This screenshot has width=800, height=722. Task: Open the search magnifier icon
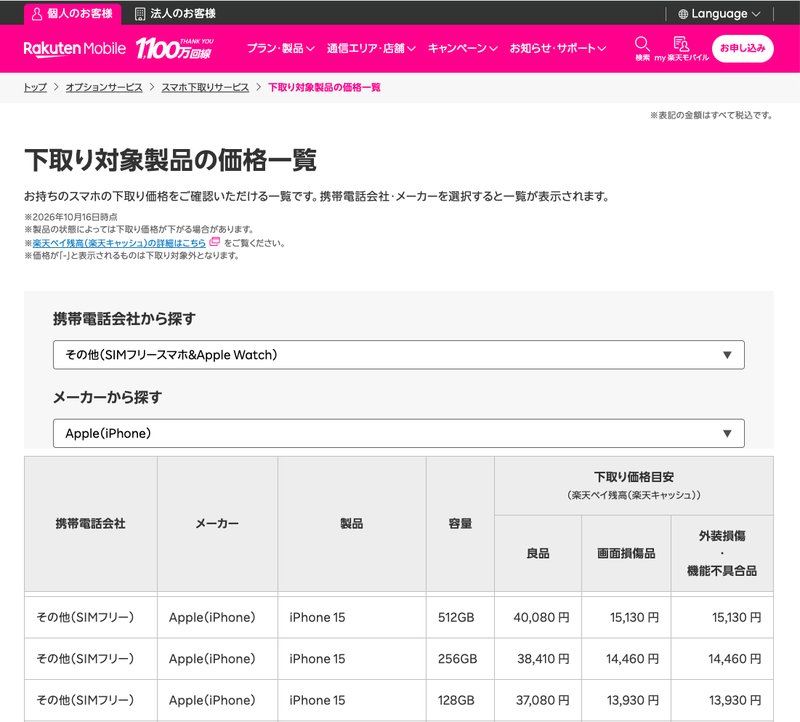click(x=642, y=44)
